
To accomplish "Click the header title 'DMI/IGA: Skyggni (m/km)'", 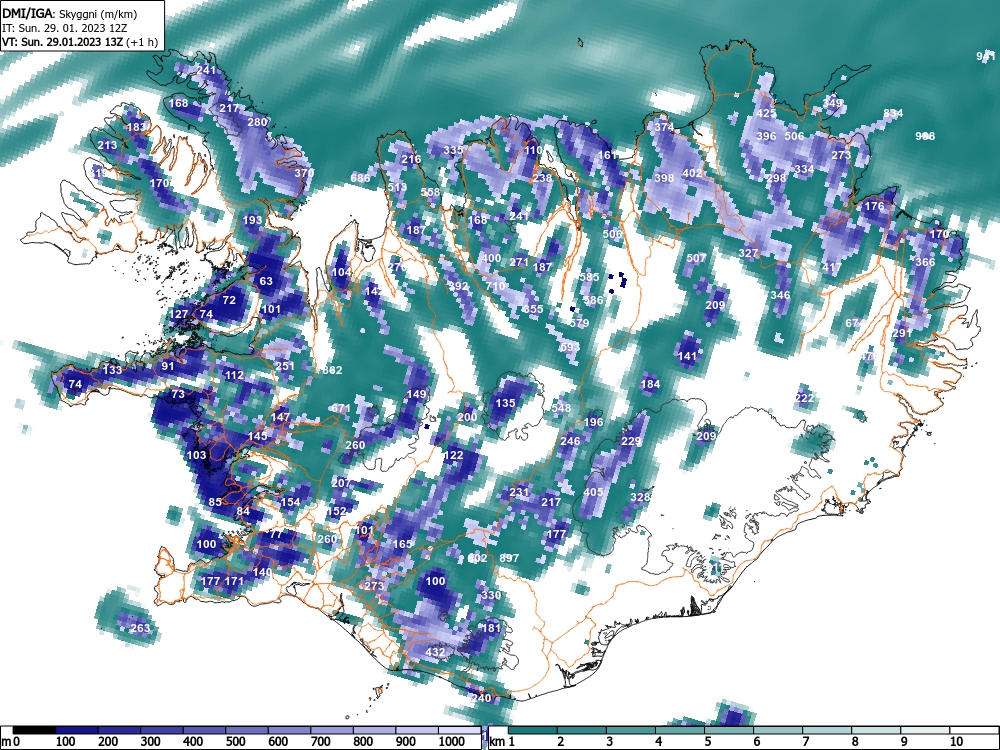I will (70, 13).
